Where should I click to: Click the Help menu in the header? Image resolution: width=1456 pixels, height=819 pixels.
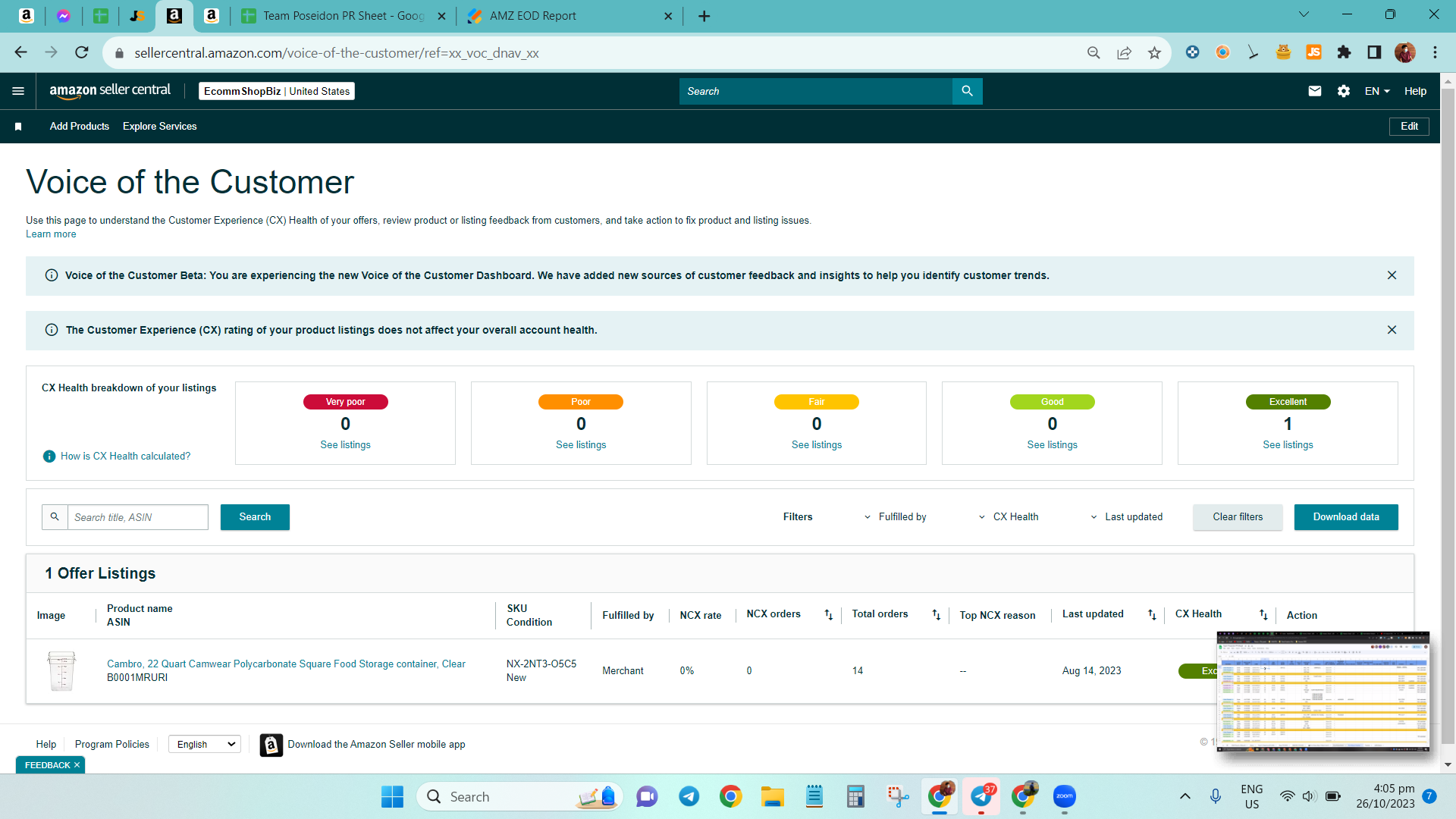[x=1415, y=91]
